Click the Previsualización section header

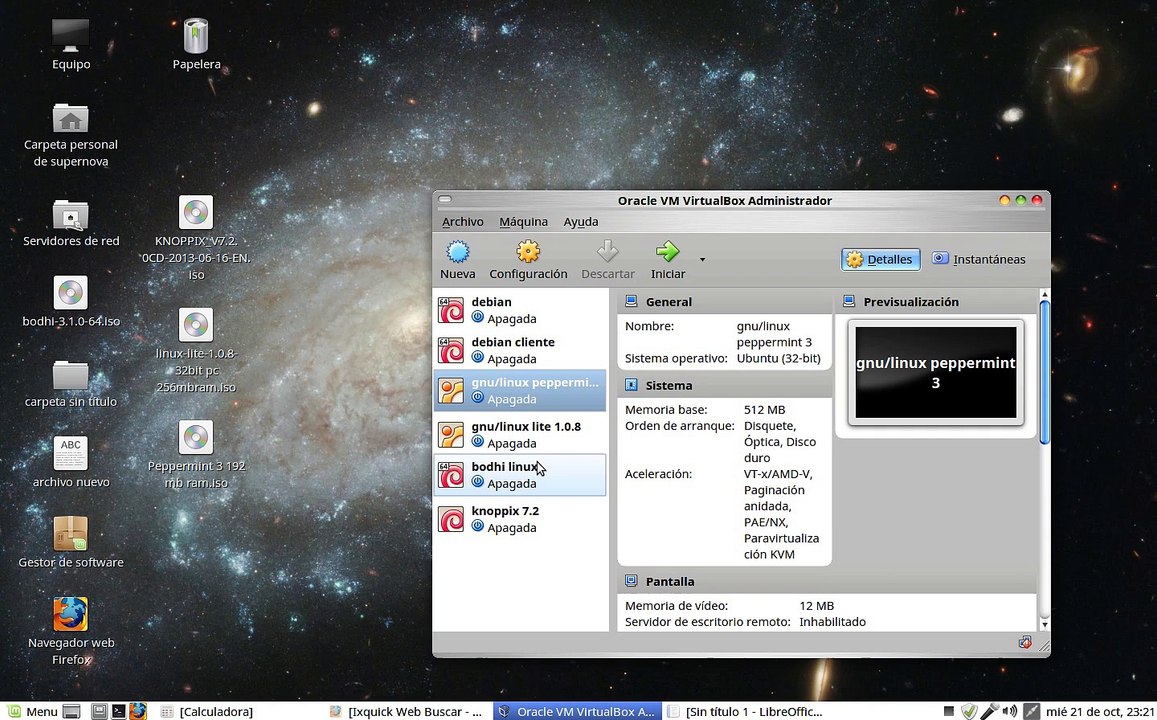(x=936, y=302)
